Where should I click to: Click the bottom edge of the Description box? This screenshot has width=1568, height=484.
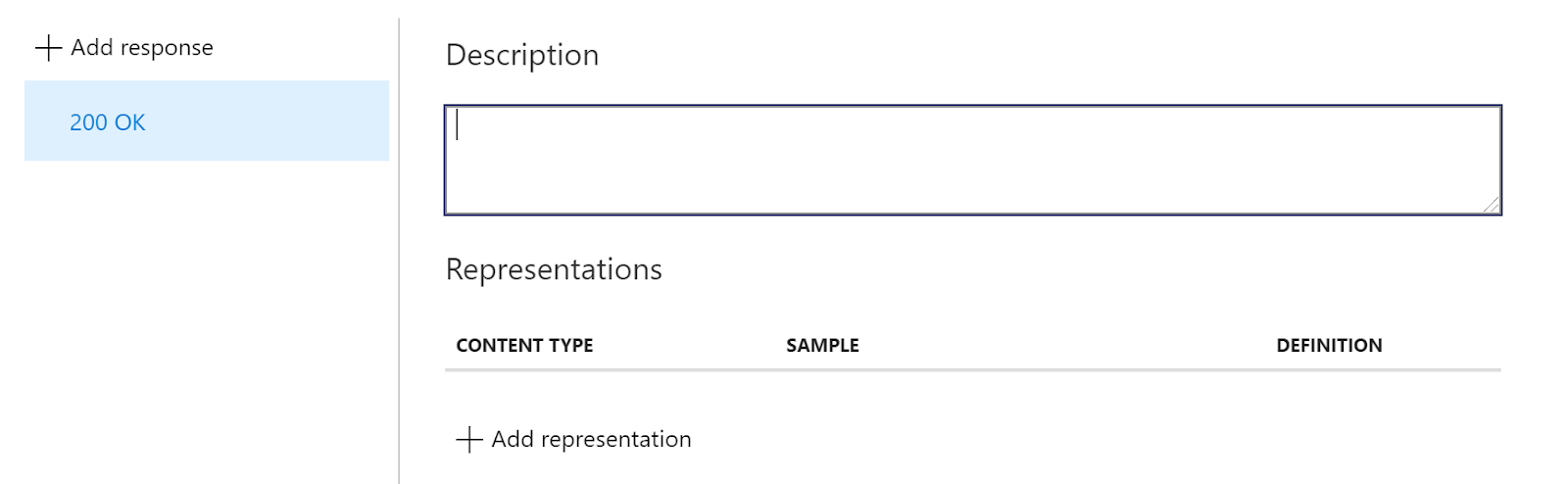pyautogui.click(x=972, y=213)
